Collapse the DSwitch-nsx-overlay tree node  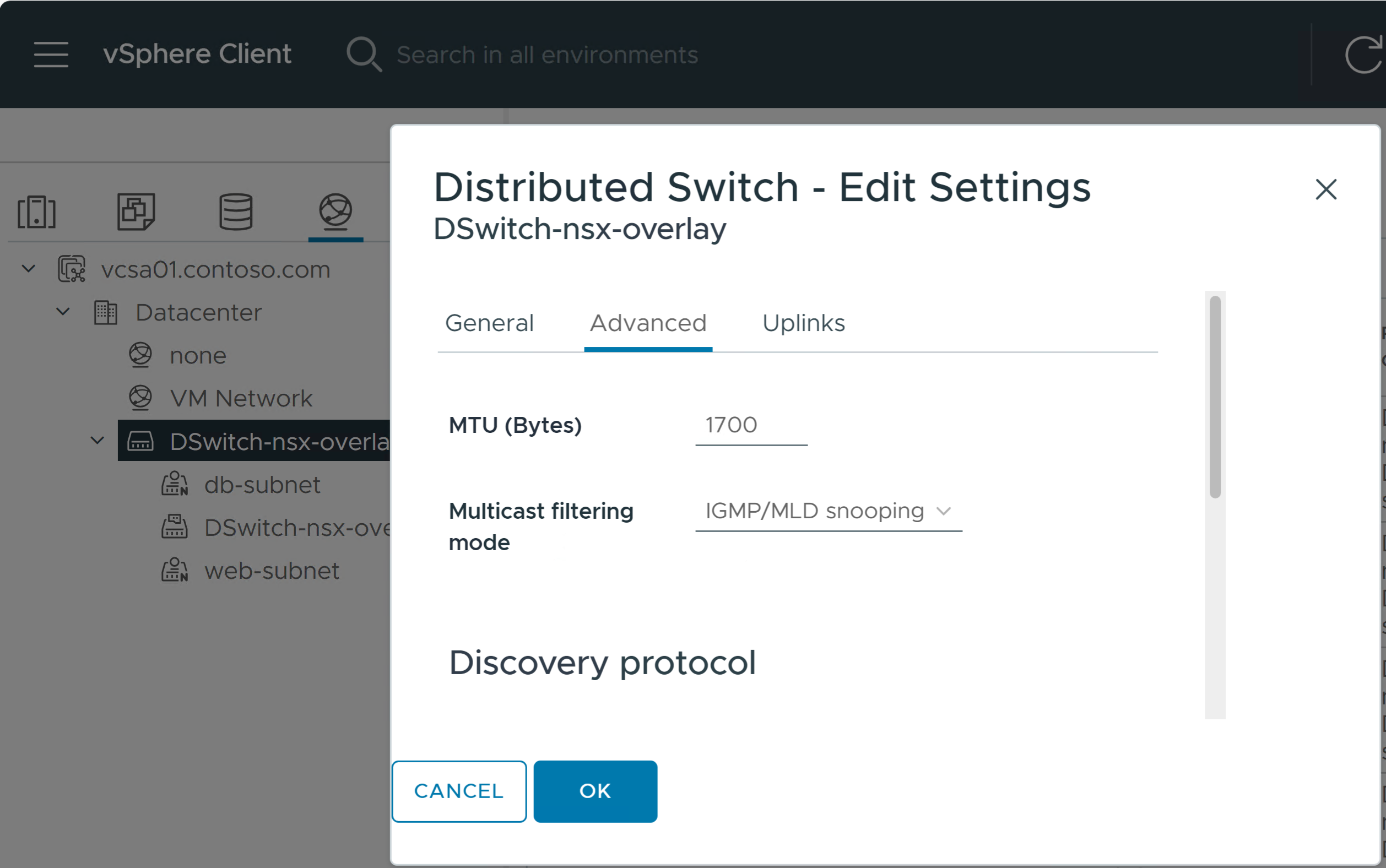[98, 441]
